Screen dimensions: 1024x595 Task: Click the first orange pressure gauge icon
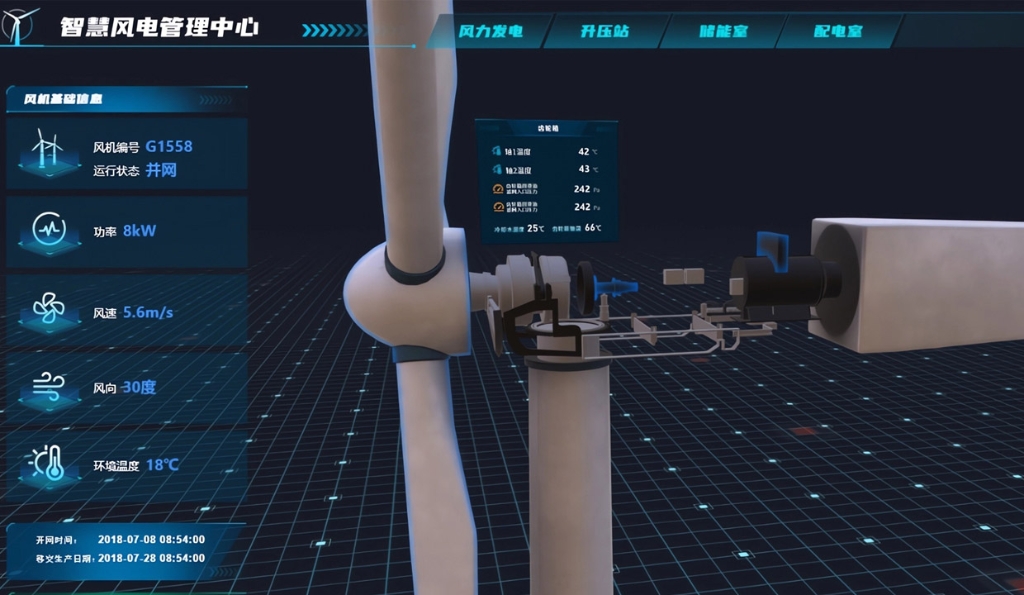click(498, 188)
